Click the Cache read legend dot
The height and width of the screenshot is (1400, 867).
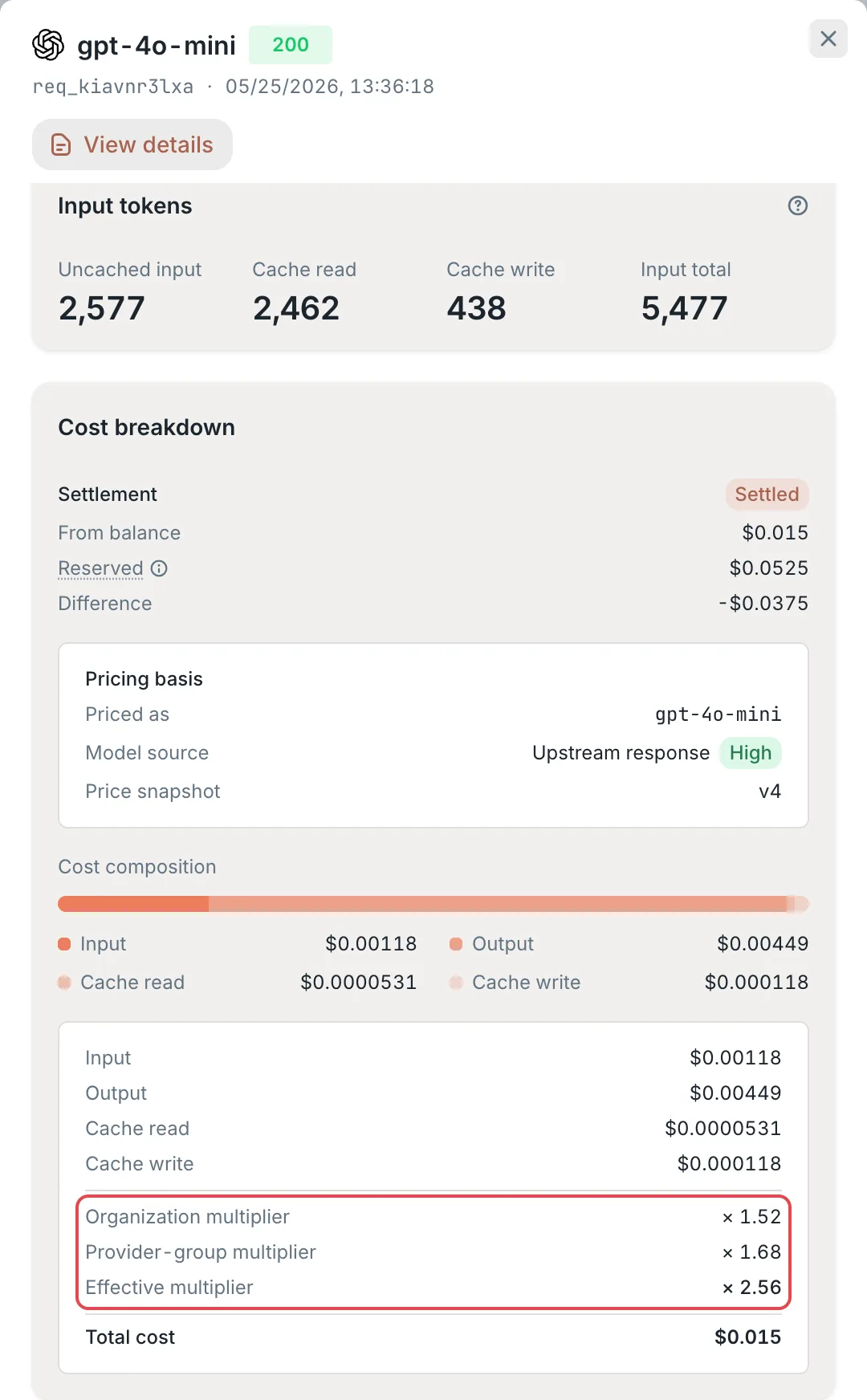click(64, 983)
